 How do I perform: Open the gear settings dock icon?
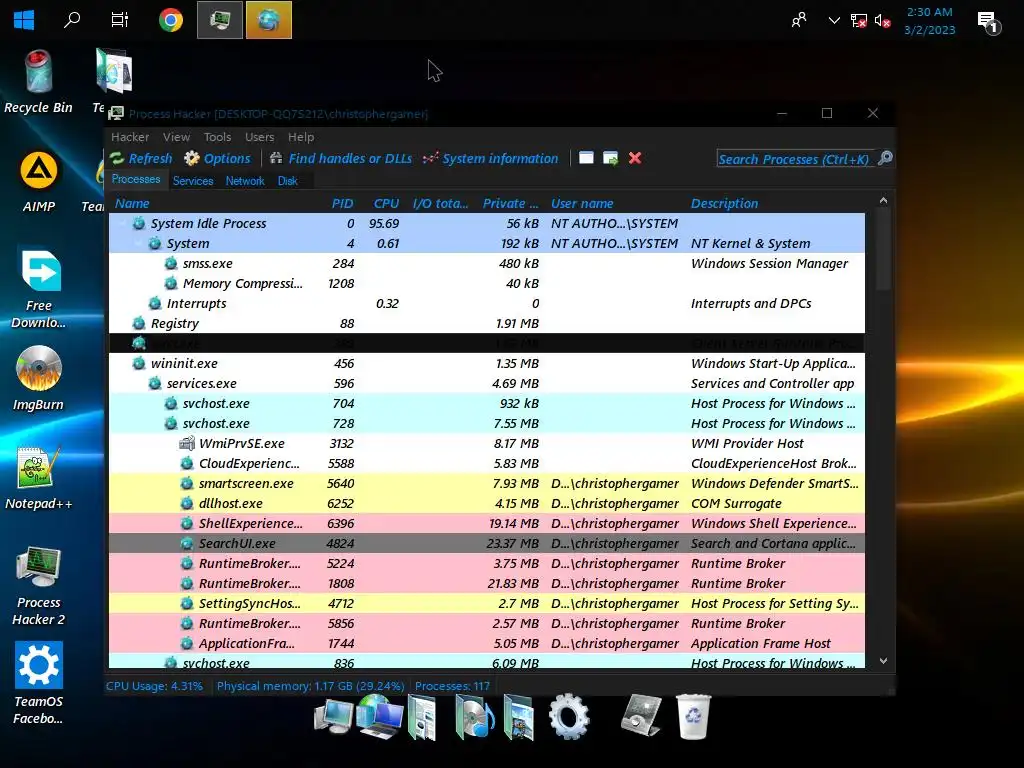569,716
